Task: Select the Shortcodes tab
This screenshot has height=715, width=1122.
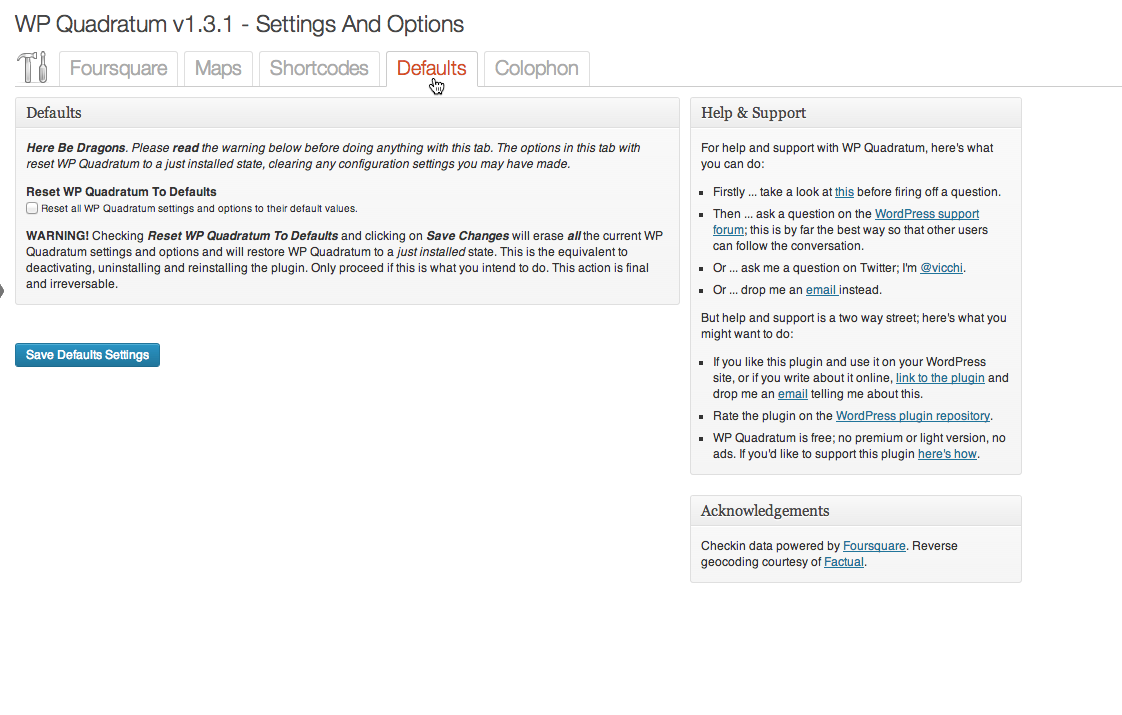Action: [319, 69]
